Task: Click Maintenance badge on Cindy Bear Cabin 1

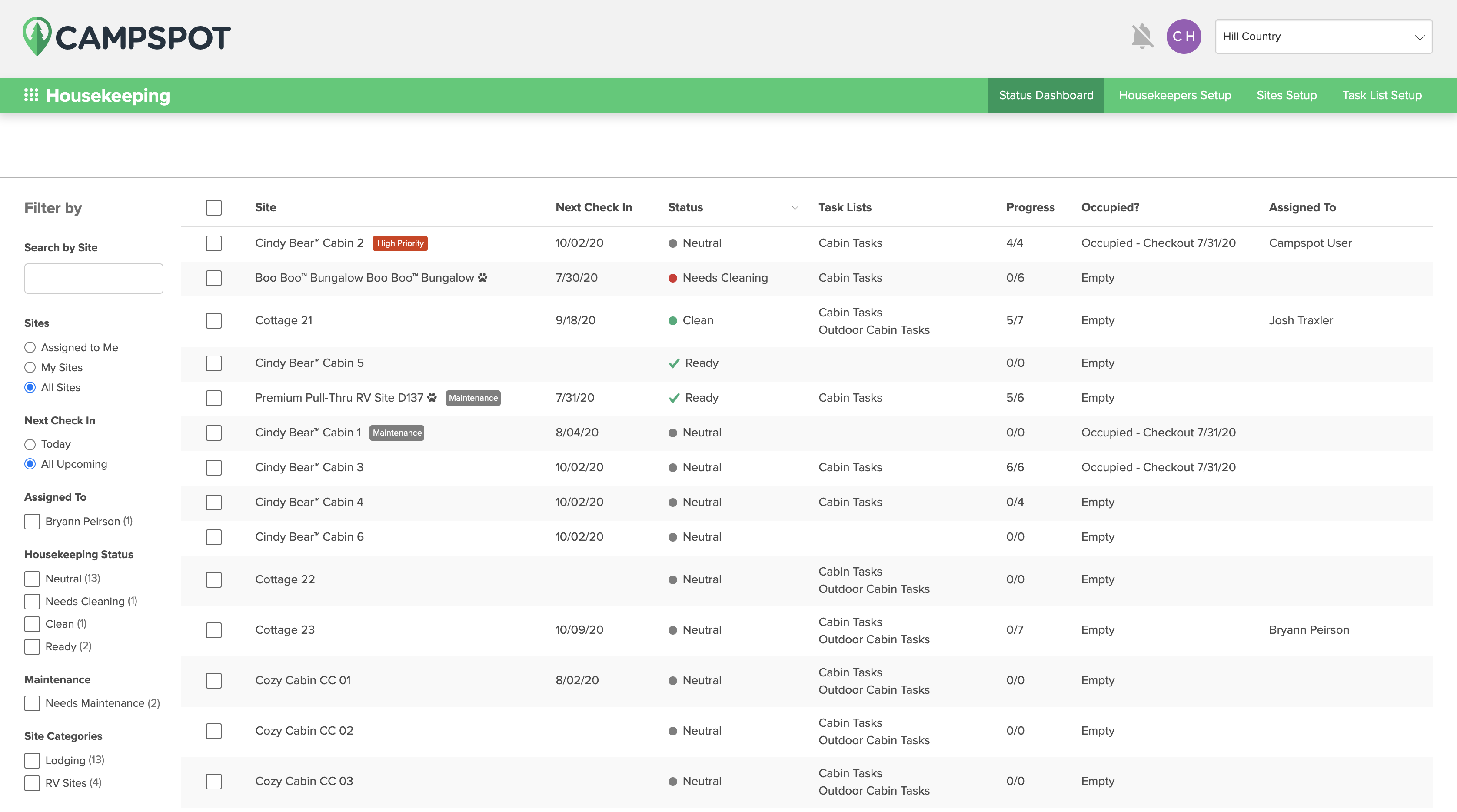Action: [x=396, y=433]
